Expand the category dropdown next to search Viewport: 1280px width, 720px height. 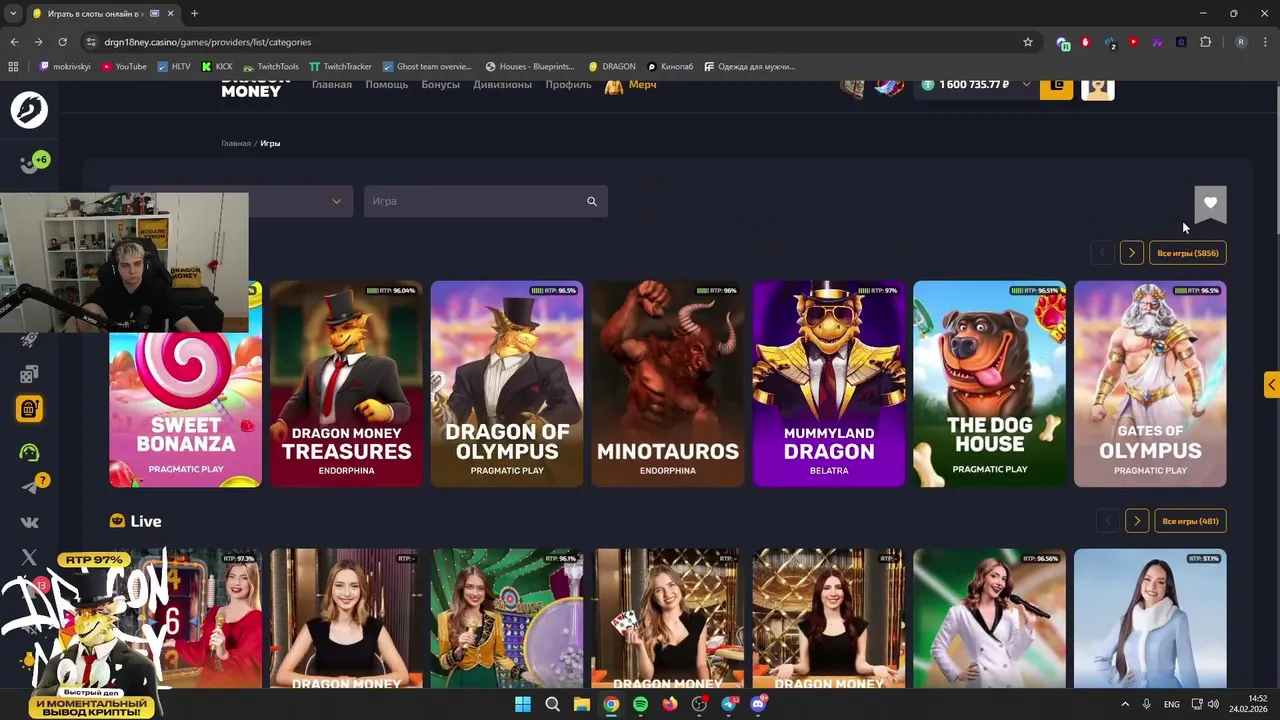tap(336, 201)
